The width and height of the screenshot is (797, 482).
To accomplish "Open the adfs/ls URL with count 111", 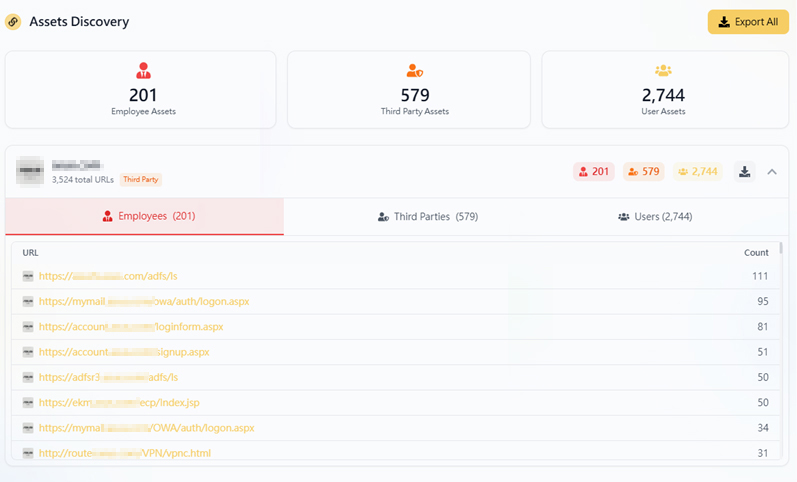I will [108, 276].
